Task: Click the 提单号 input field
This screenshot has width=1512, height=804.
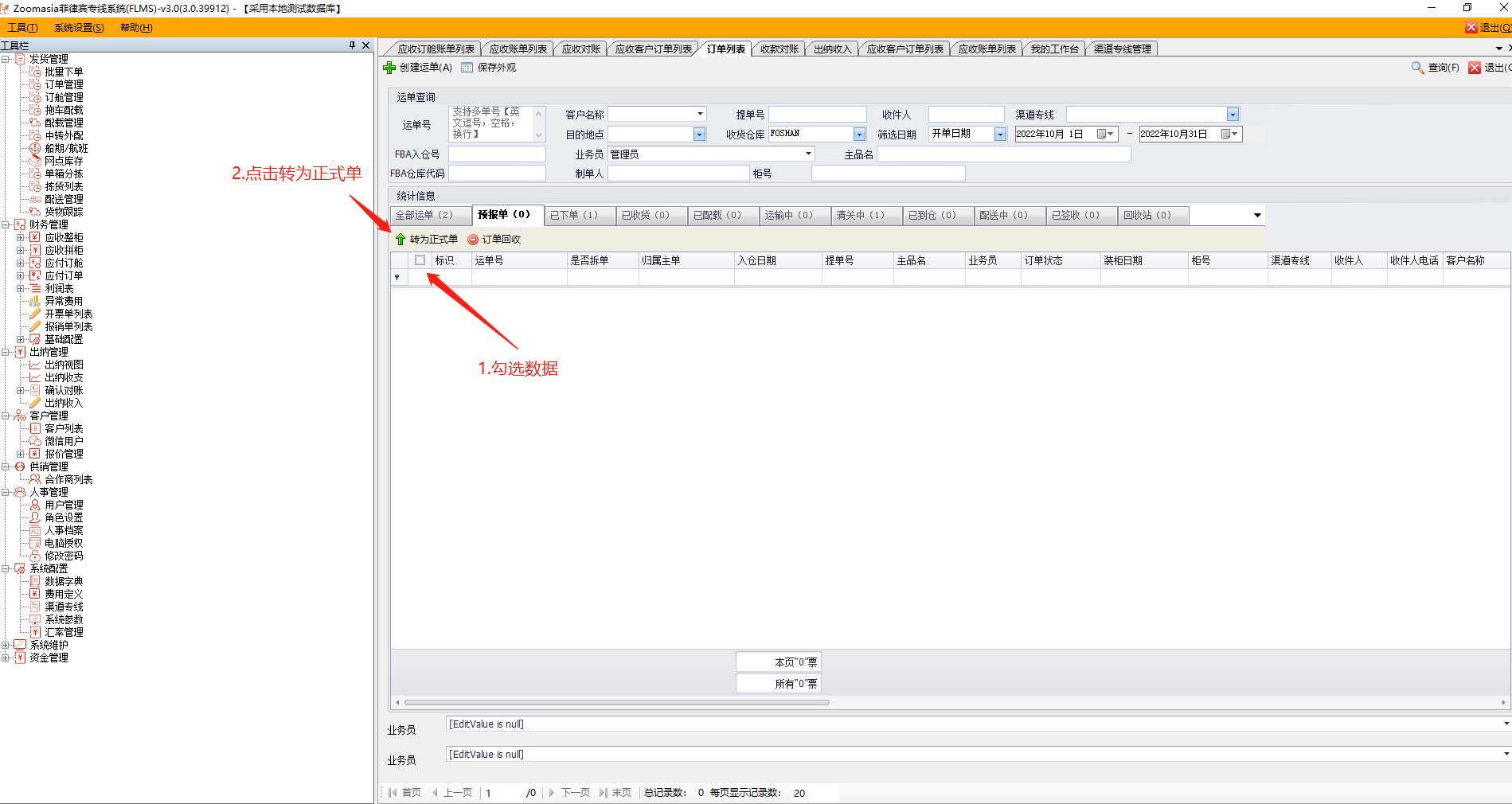Action: click(817, 115)
